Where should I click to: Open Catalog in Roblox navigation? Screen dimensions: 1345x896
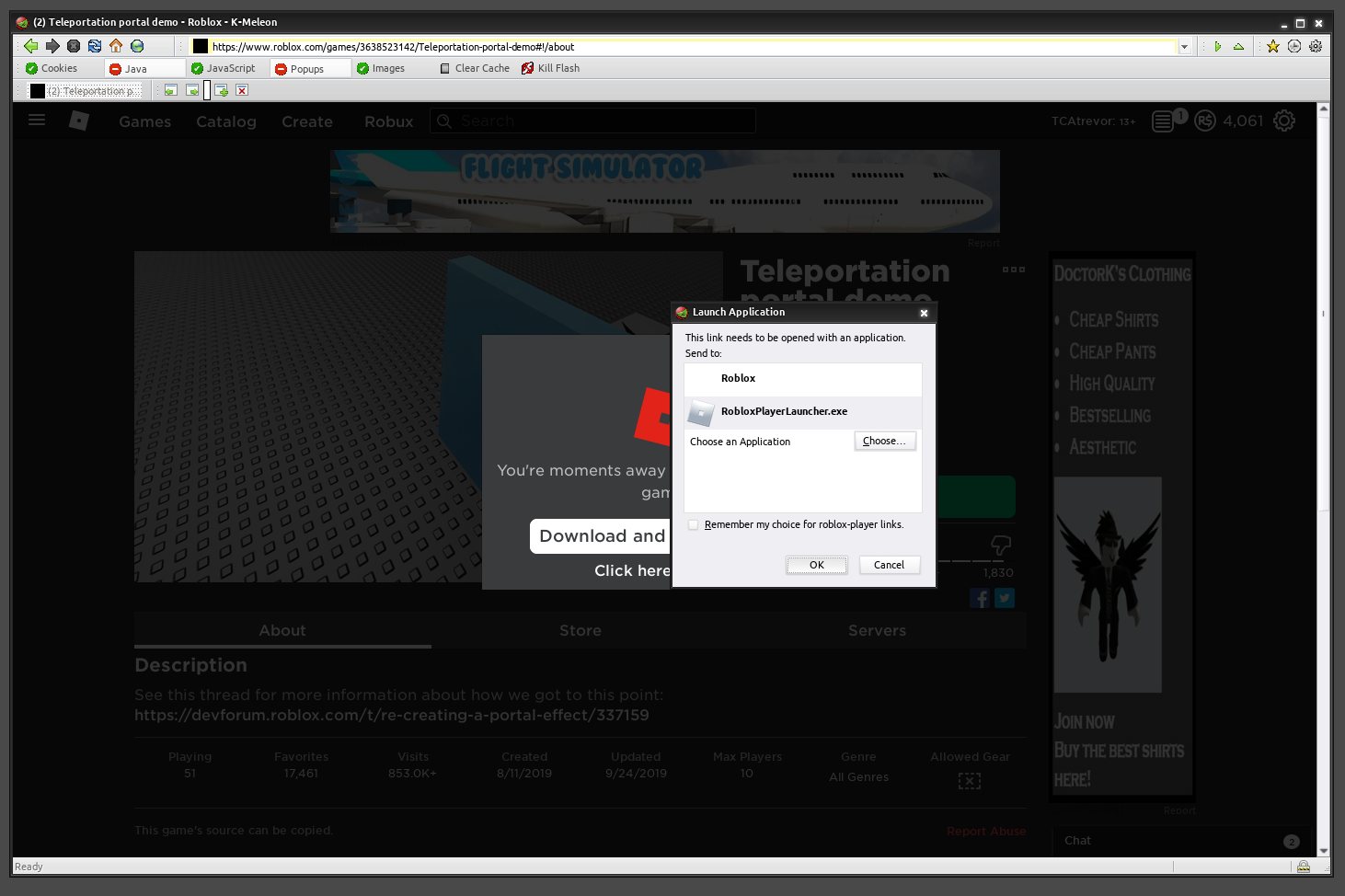pos(226,121)
